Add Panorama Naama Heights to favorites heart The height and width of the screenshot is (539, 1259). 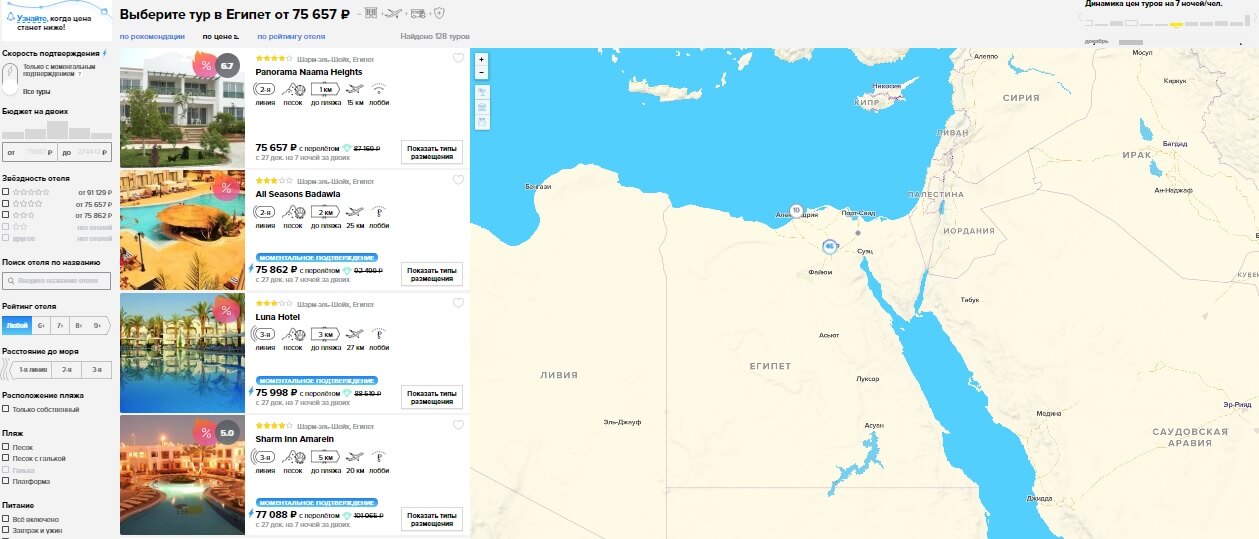point(458,58)
